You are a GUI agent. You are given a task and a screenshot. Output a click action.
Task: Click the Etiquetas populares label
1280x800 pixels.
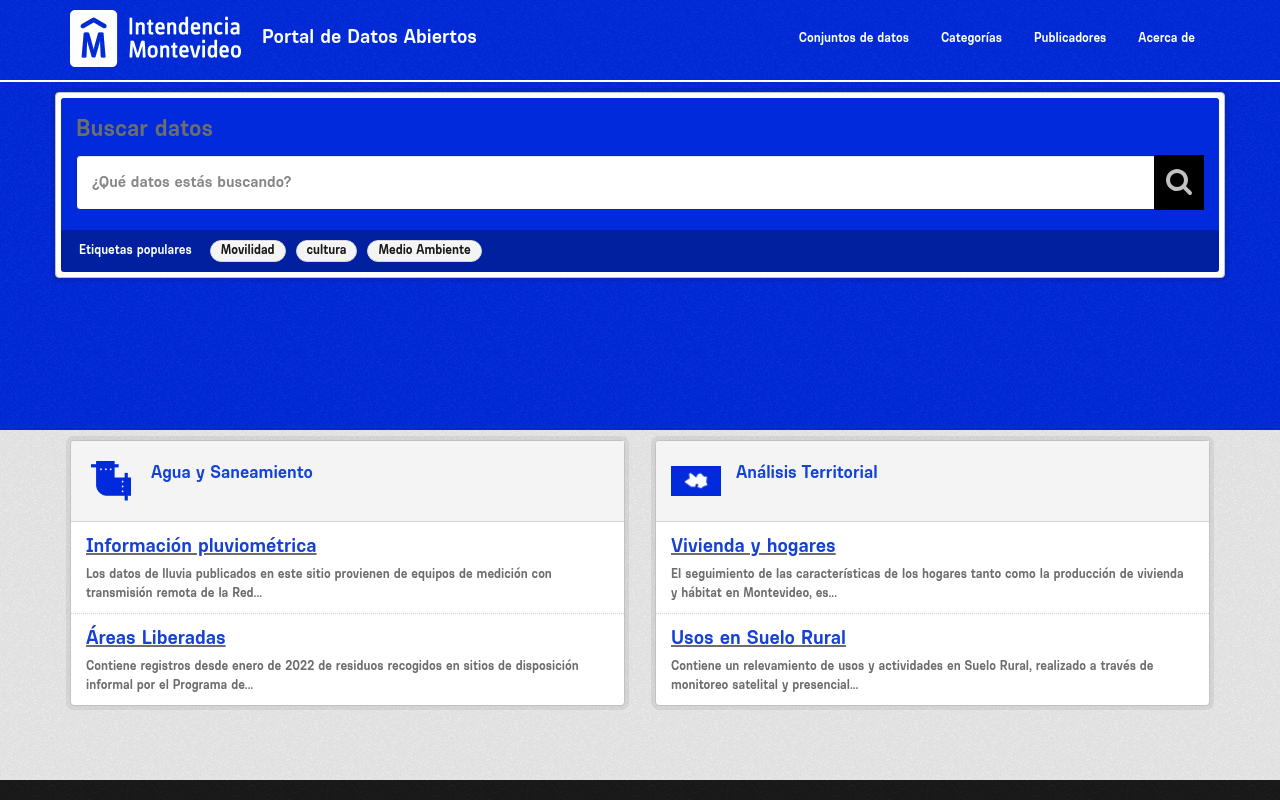tap(135, 250)
